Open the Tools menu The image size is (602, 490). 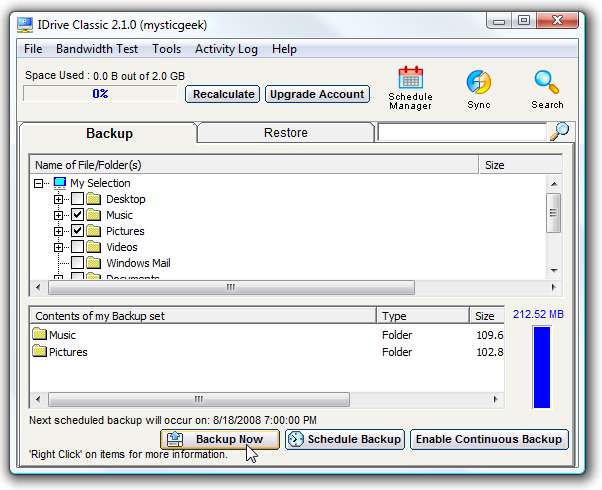click(166, 49)
